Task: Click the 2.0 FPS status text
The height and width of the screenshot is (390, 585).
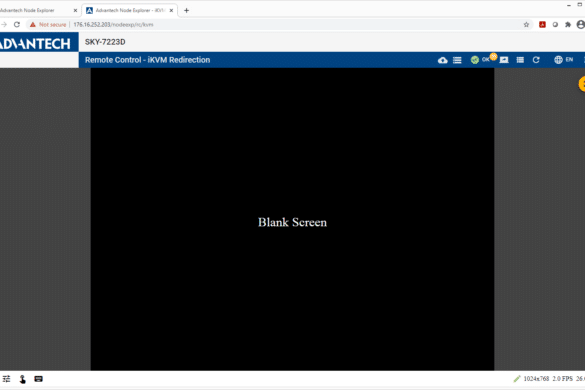Action: tap(562, 379)
